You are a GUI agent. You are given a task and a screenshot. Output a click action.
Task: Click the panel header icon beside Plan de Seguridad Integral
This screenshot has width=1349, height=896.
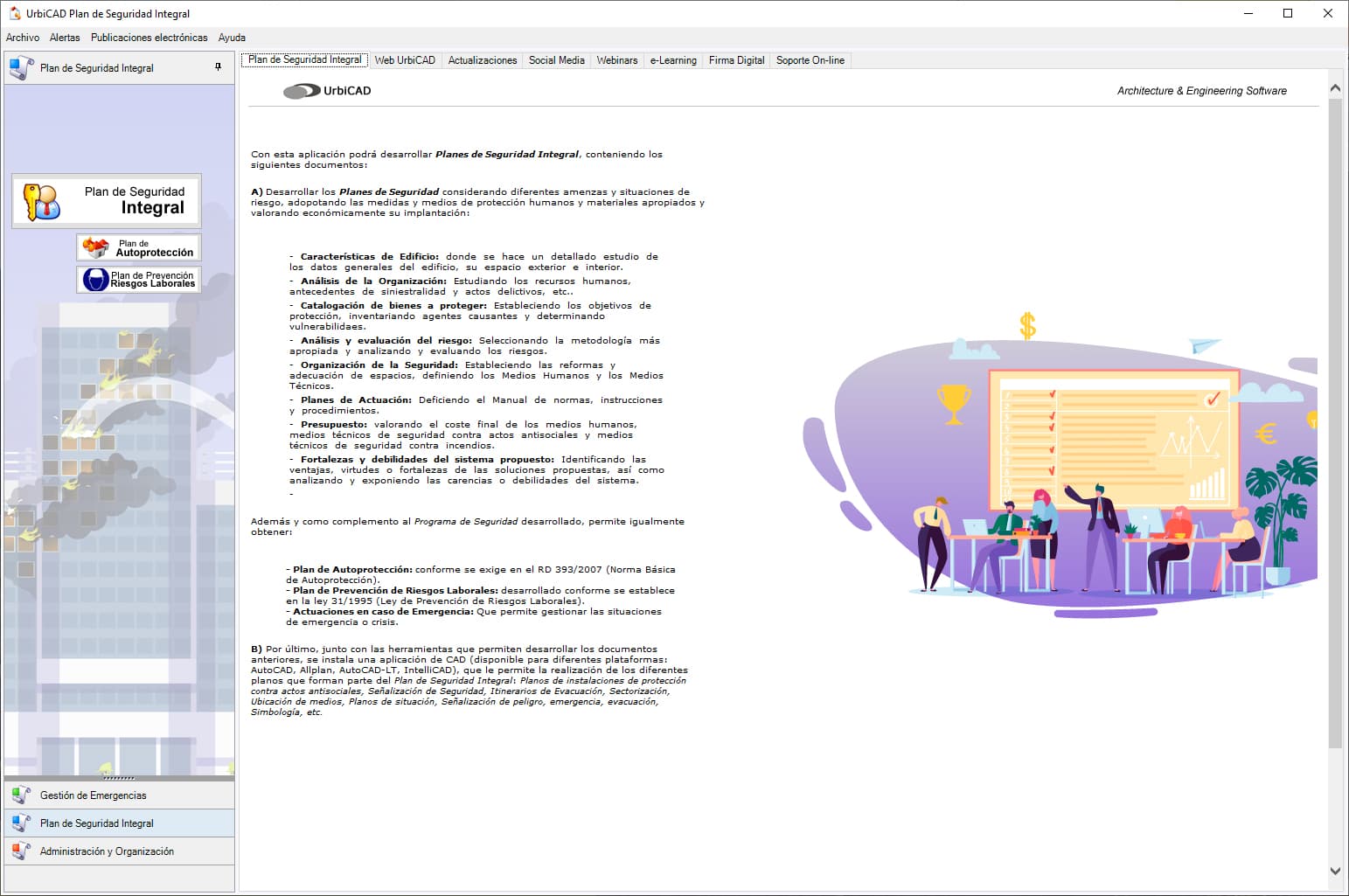(x=21, y=67)
